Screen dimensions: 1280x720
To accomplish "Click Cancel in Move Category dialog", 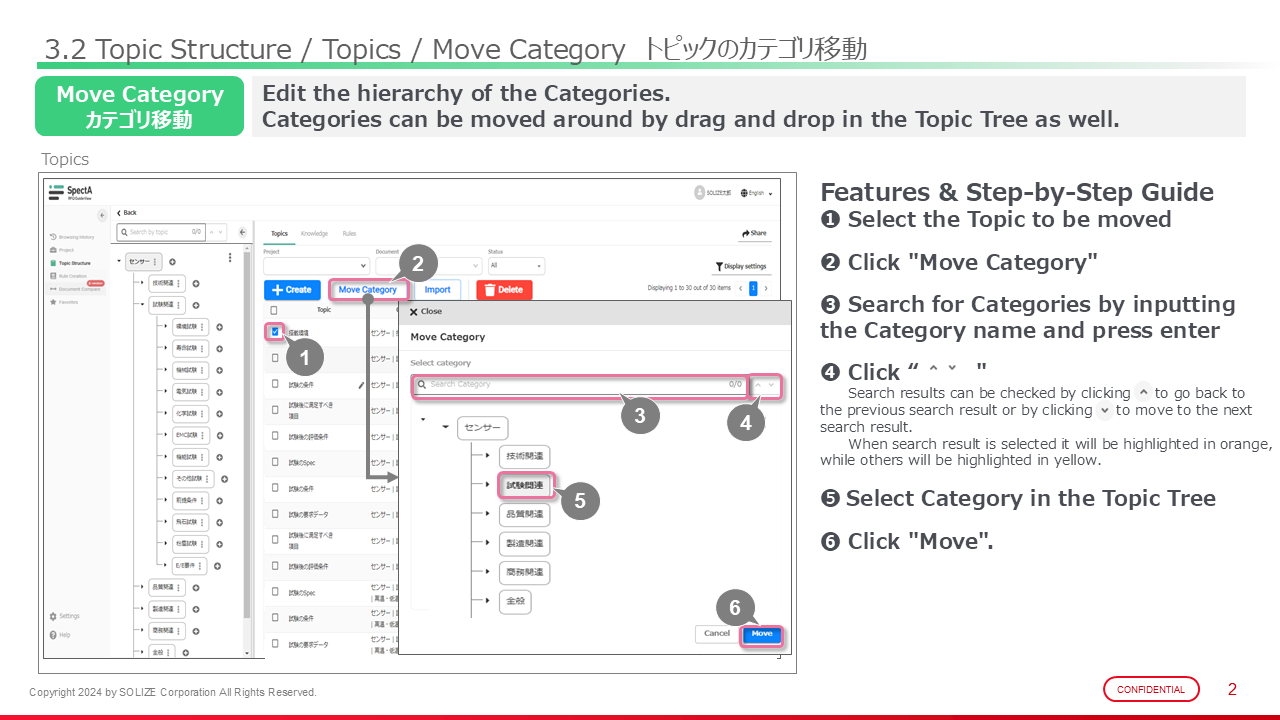I will pyautogui.click(x=717, y=634).
